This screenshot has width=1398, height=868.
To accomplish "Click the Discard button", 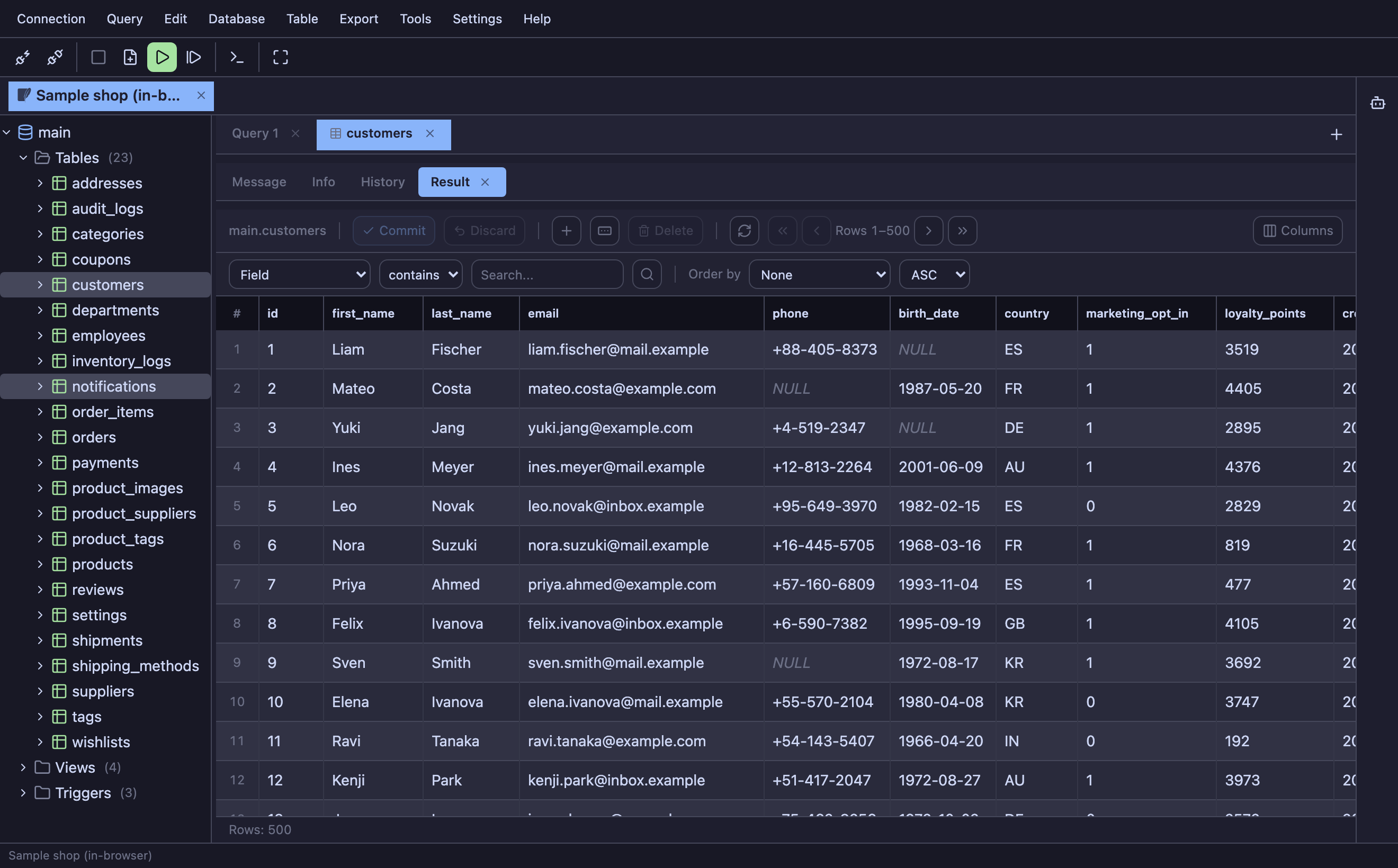I will [484, 231].
